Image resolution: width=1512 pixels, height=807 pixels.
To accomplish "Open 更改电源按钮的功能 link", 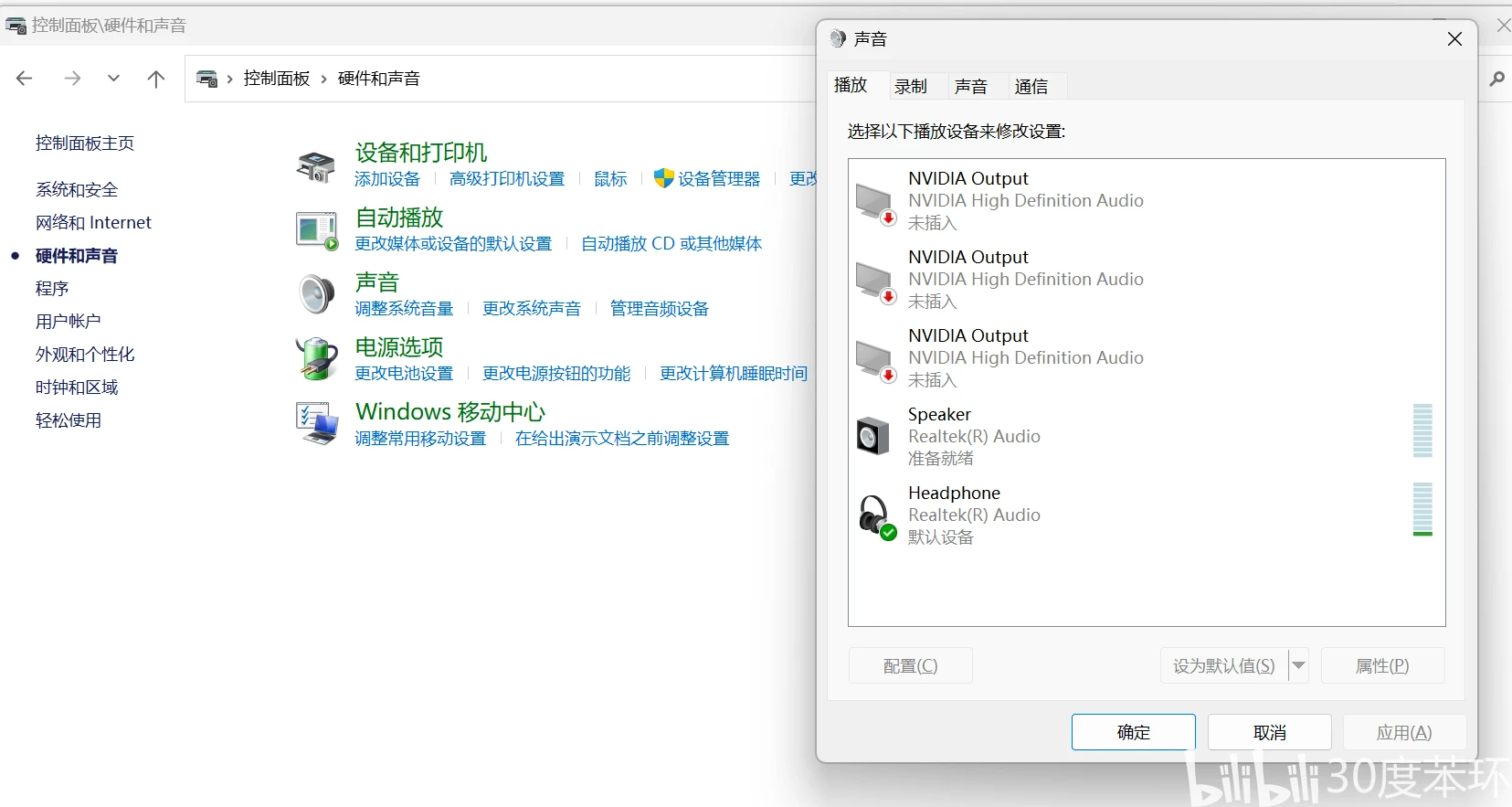I will [556, 374].
